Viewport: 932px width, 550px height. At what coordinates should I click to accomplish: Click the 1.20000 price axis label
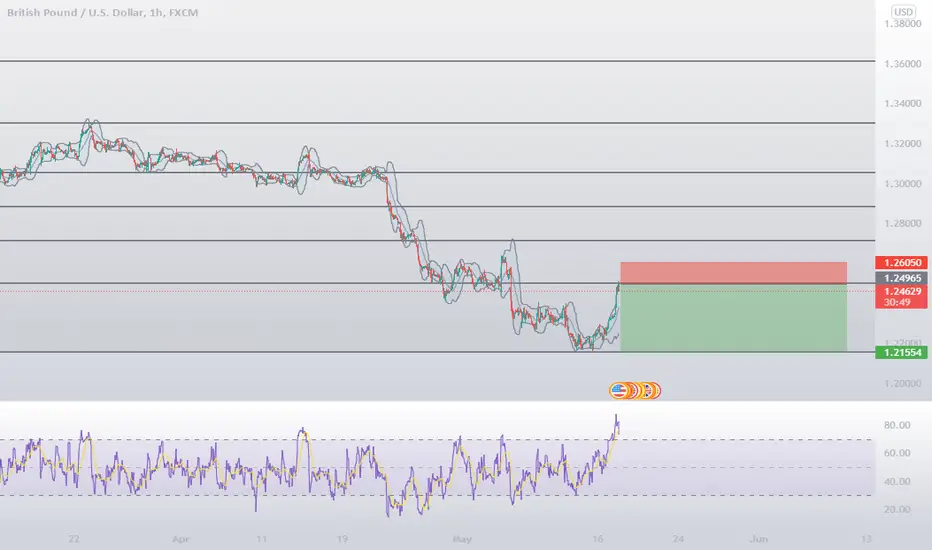coord(902,384)
